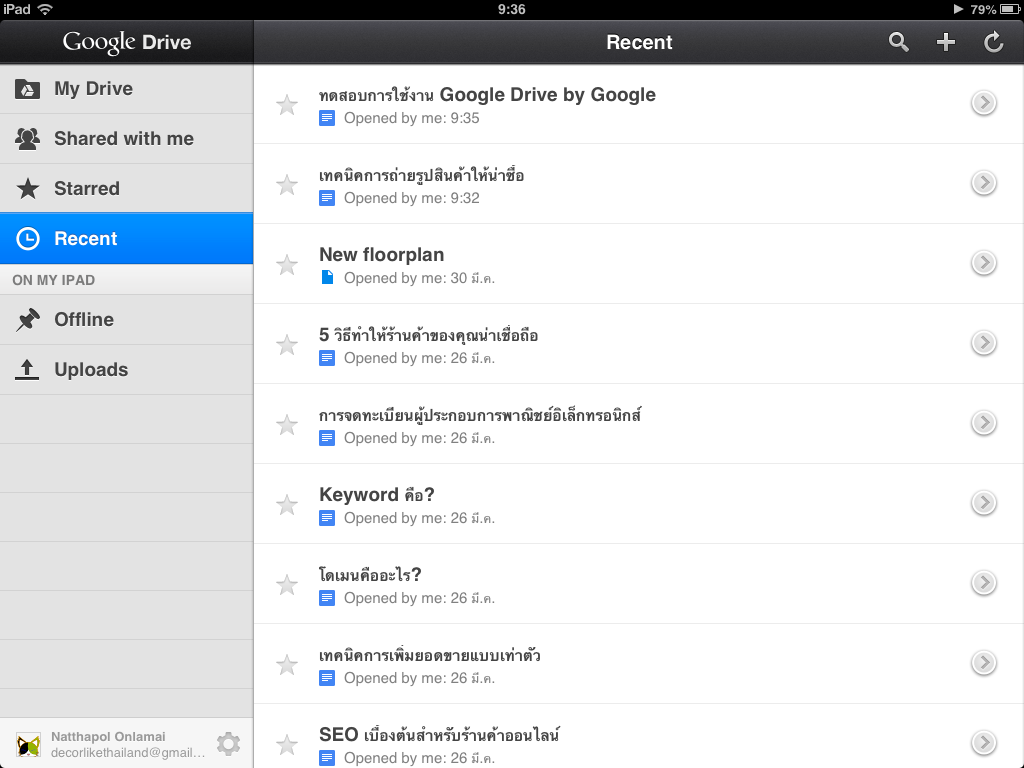
Task: Star the 'Google Drive by Google' document
Action: [287, 104]
